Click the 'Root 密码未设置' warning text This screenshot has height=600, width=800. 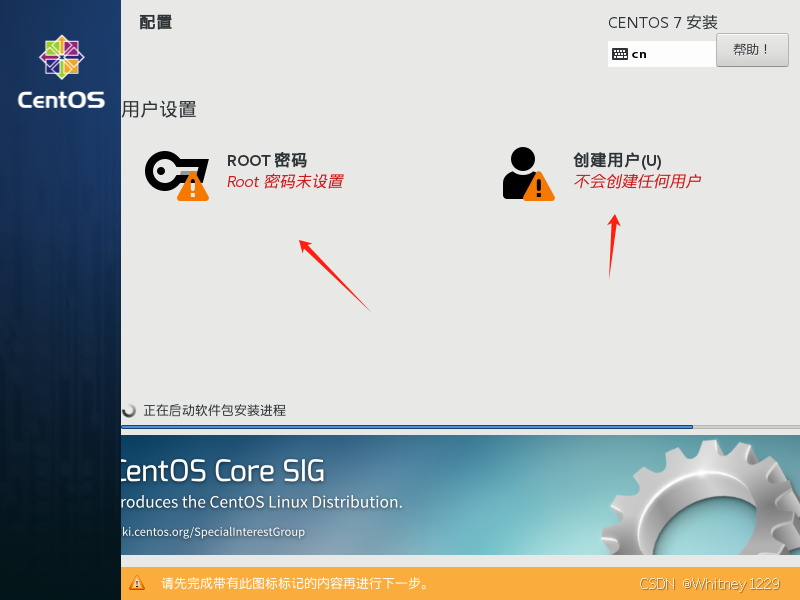coord(285,182)
